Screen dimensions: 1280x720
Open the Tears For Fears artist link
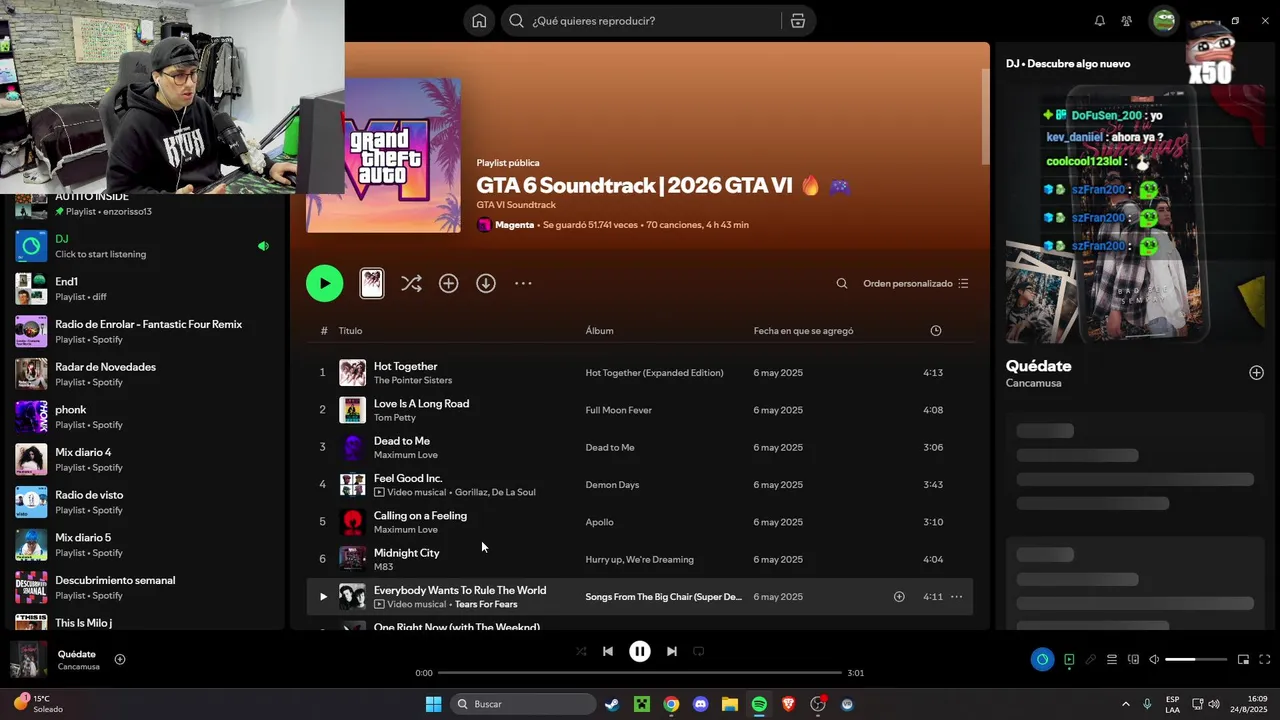pos(486,605)
